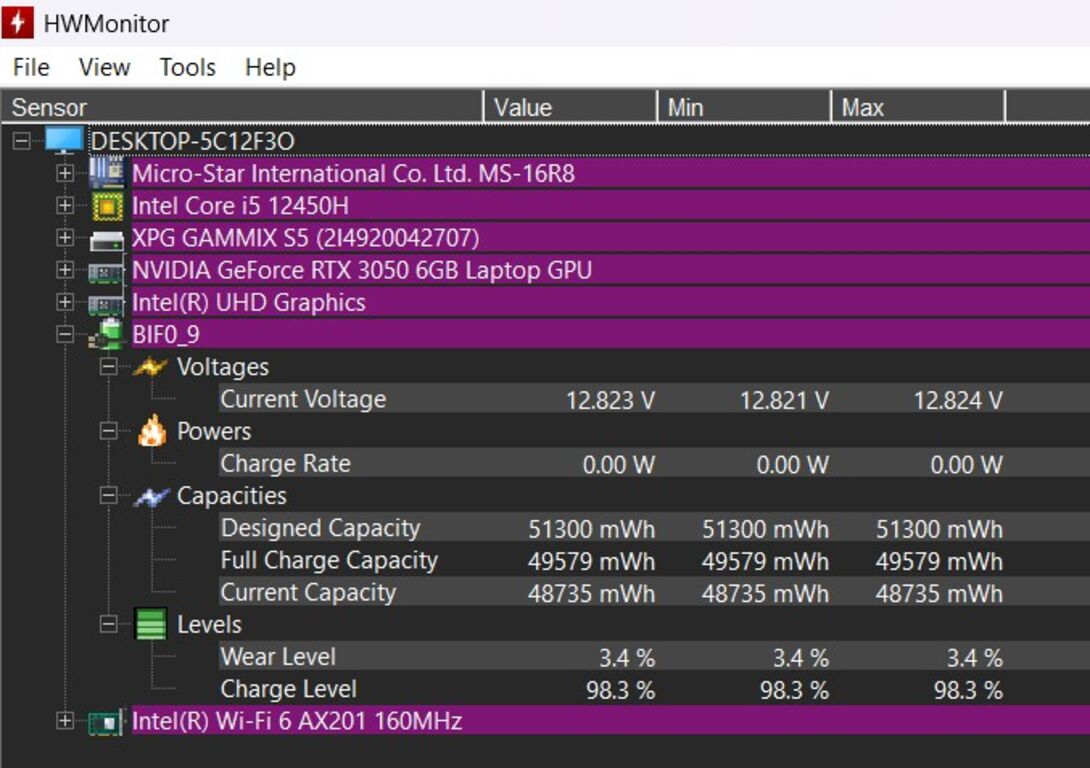Open the File menu
This screenshot has width=1090, height=768.
(31, 67)
